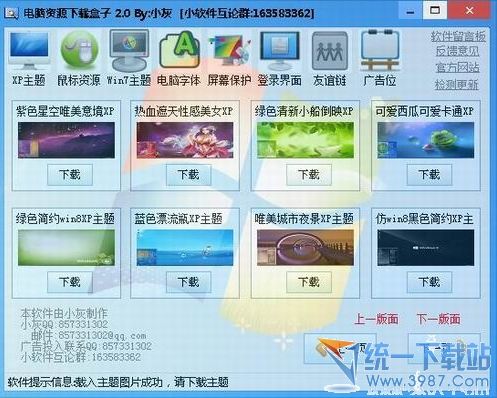Download the 紫色星空唯美意境XP theme
This screenshot has height=398, width=497.
70,175
